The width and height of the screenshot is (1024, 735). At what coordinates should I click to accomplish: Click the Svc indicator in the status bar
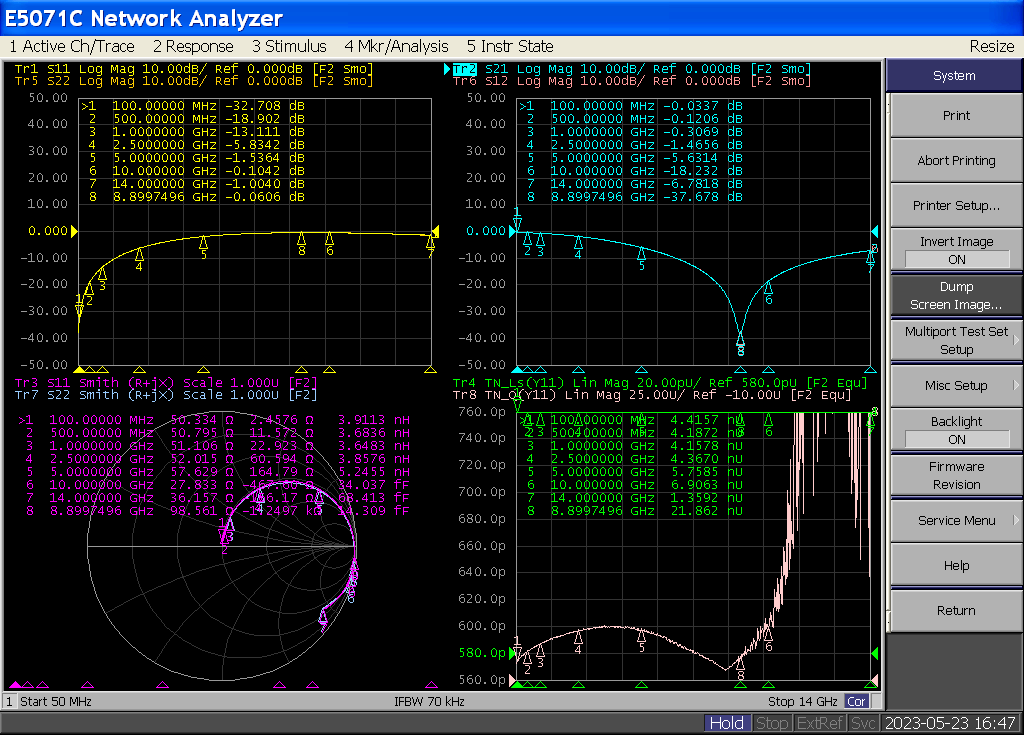[864, 723]
